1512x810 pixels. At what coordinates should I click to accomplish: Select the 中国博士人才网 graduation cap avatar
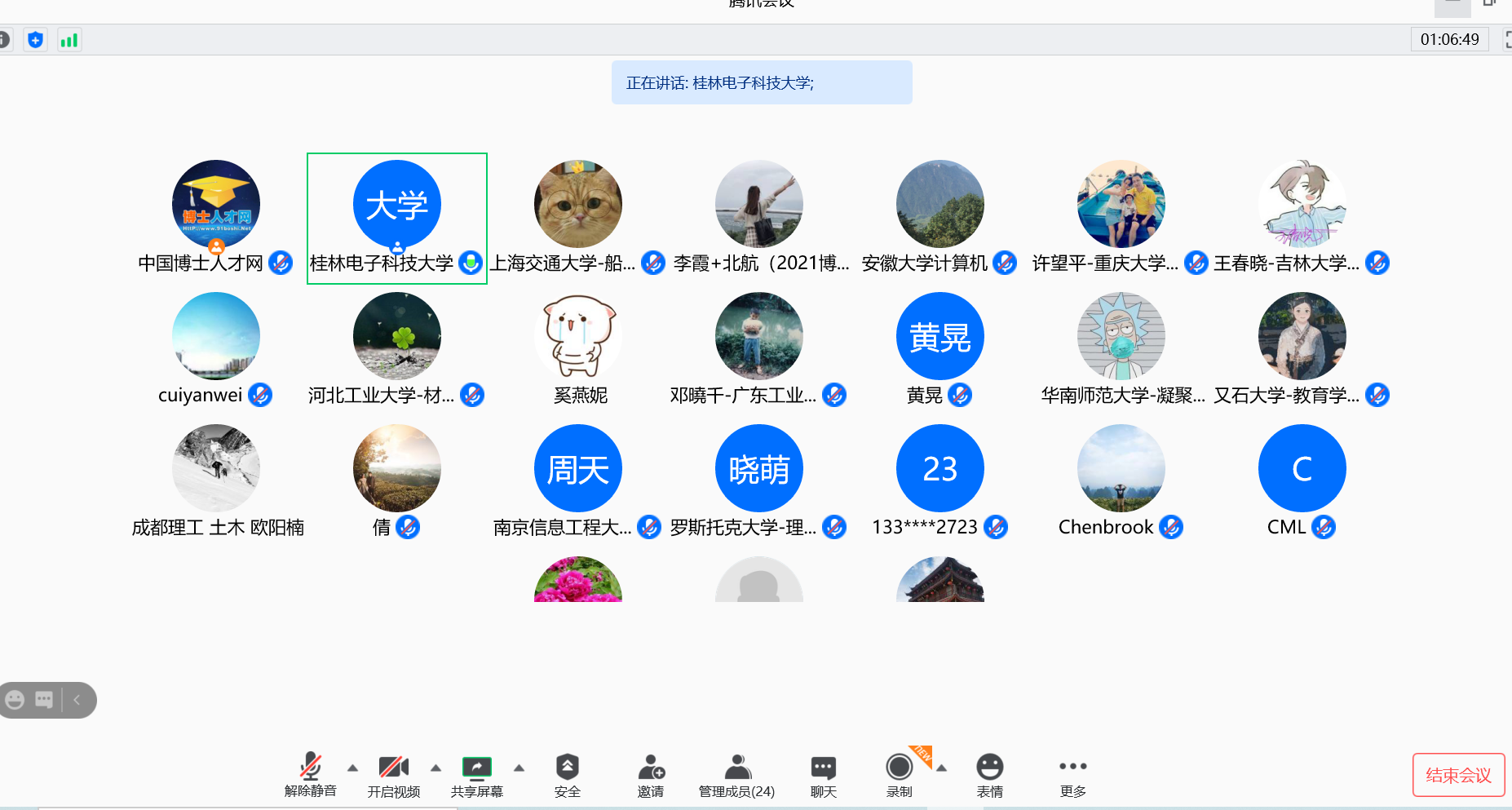pyautogui.click(x=216, y=204)
